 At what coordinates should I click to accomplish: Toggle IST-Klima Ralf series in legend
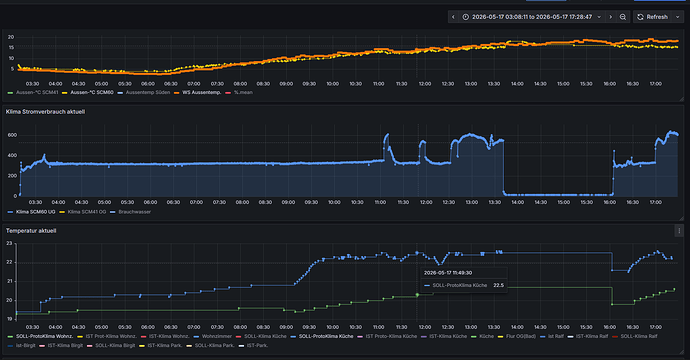point(592,336)
